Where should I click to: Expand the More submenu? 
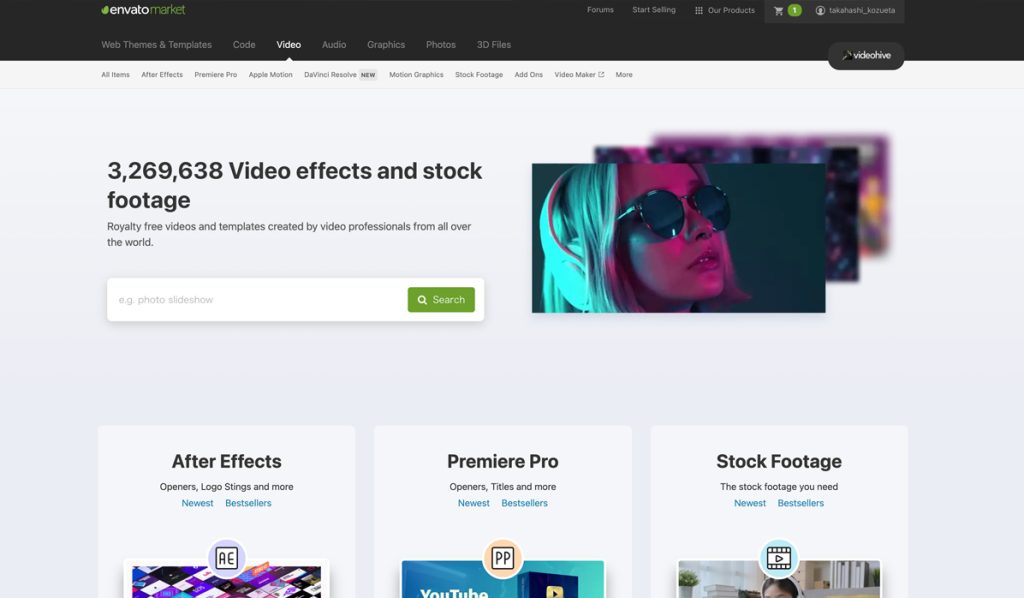(624, 74)
